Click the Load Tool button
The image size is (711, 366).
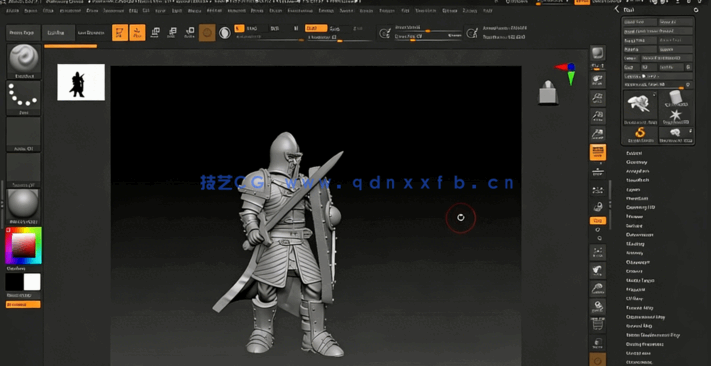click(640, 22)
